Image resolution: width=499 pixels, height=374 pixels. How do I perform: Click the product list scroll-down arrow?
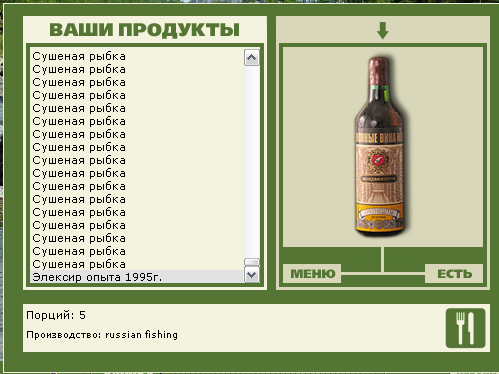pyautogui.click(x=252, y=275)
